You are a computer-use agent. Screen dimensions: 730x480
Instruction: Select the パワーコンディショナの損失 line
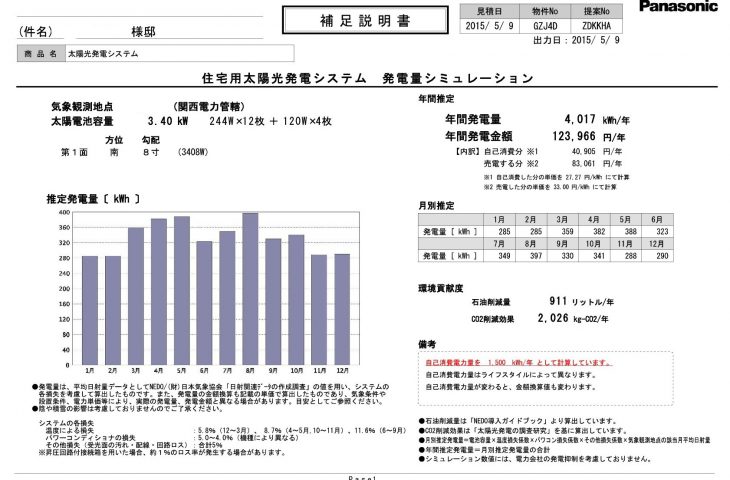(172, 438)
